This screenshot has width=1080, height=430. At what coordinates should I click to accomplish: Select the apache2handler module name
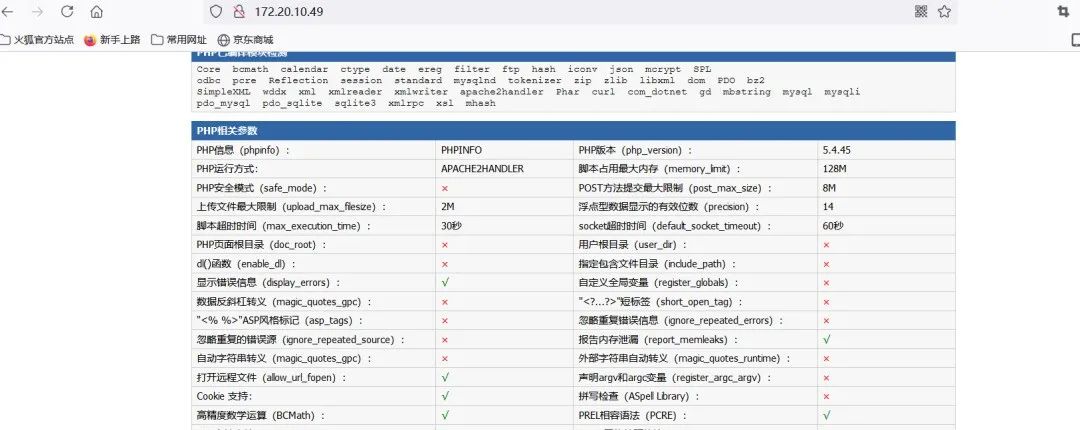pyautogui.click(x=501, y=92)
